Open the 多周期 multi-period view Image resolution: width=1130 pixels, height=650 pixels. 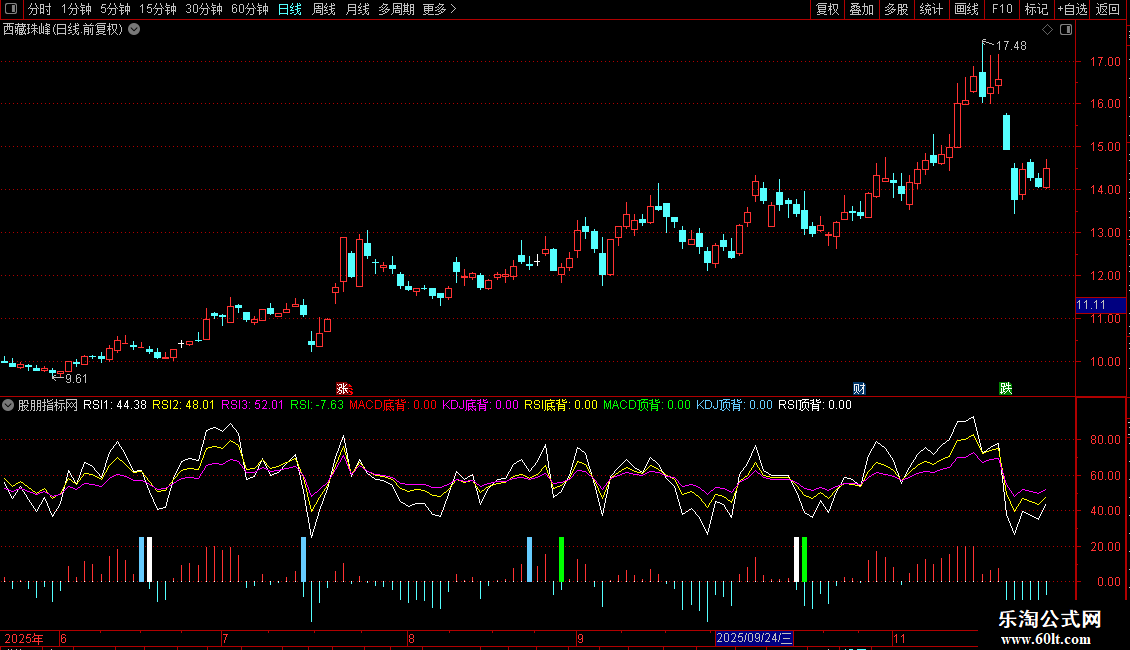pyautogui.click(x=396, y=9)
